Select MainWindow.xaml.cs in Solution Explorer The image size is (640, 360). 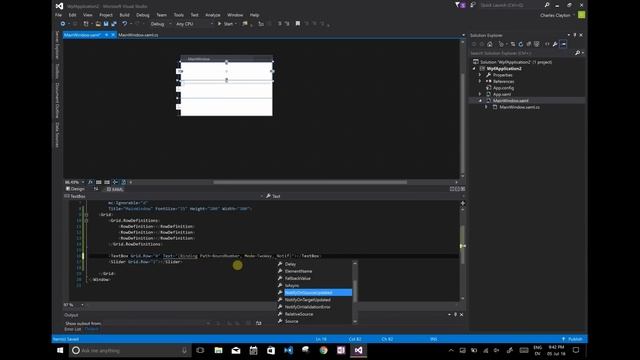[519, 107]
